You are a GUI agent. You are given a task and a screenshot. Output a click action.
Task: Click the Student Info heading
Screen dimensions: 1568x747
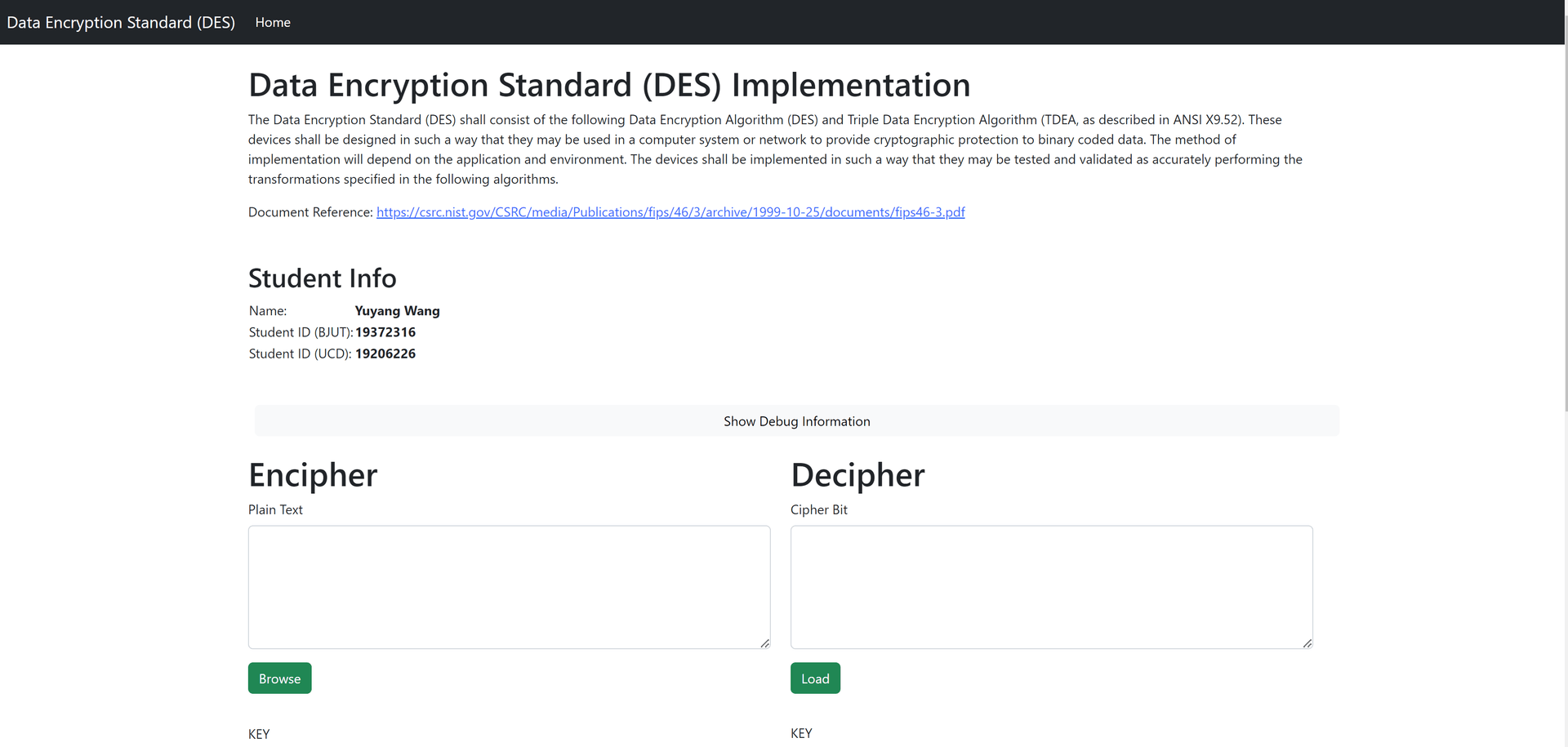pyautogui.click(x=322, y=278)
